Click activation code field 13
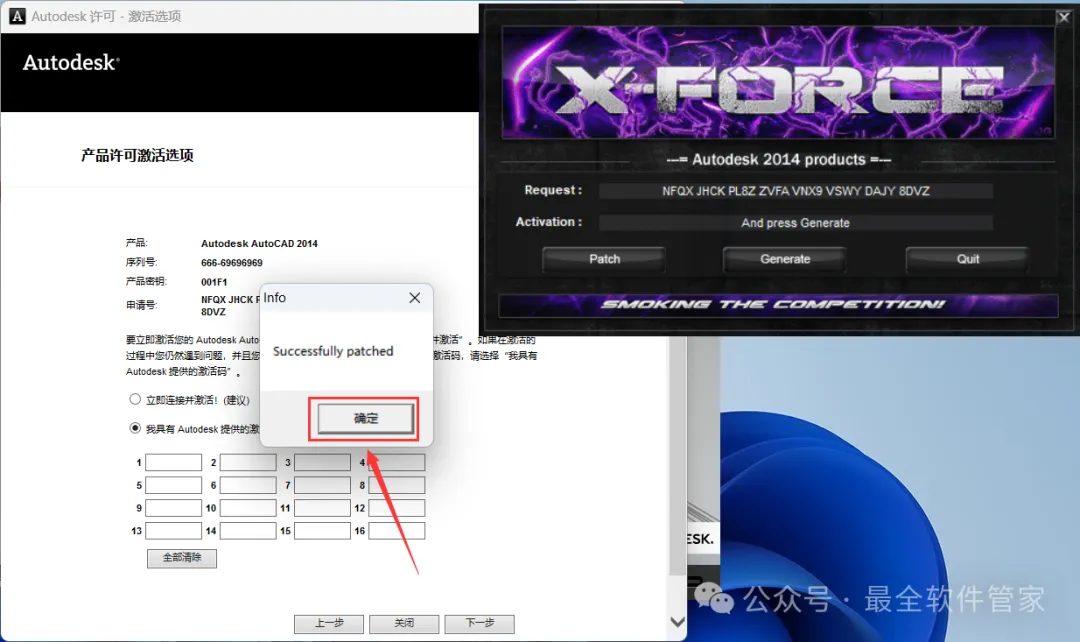The height and width of the screenshot is (642, 1080). click(174, 530)
